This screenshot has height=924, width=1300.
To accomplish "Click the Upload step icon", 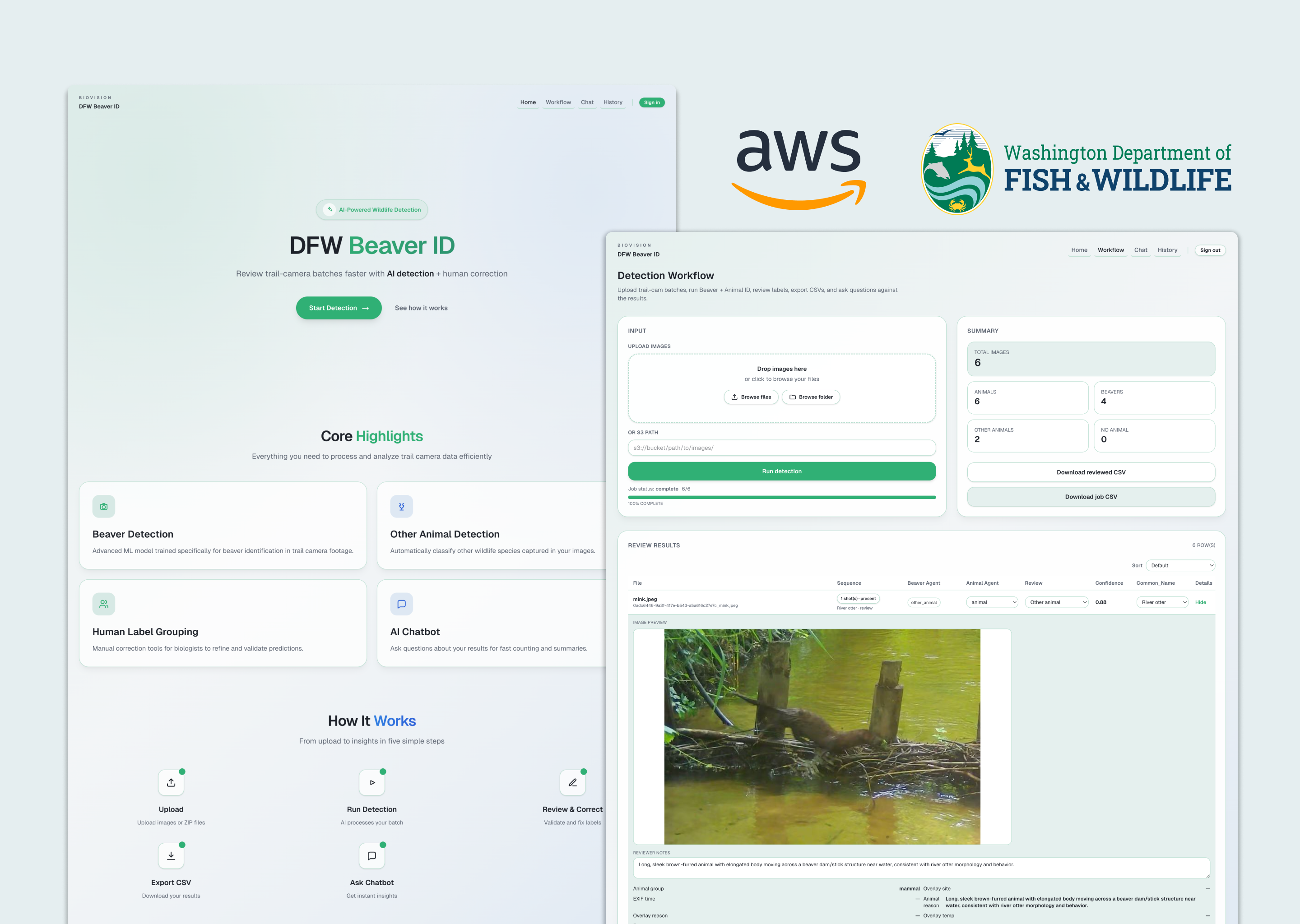I will [171, 782].
